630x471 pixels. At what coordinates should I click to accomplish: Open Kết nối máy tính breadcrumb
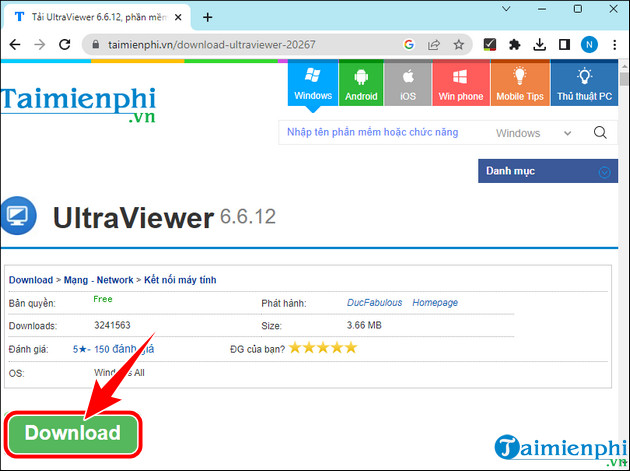180,280
